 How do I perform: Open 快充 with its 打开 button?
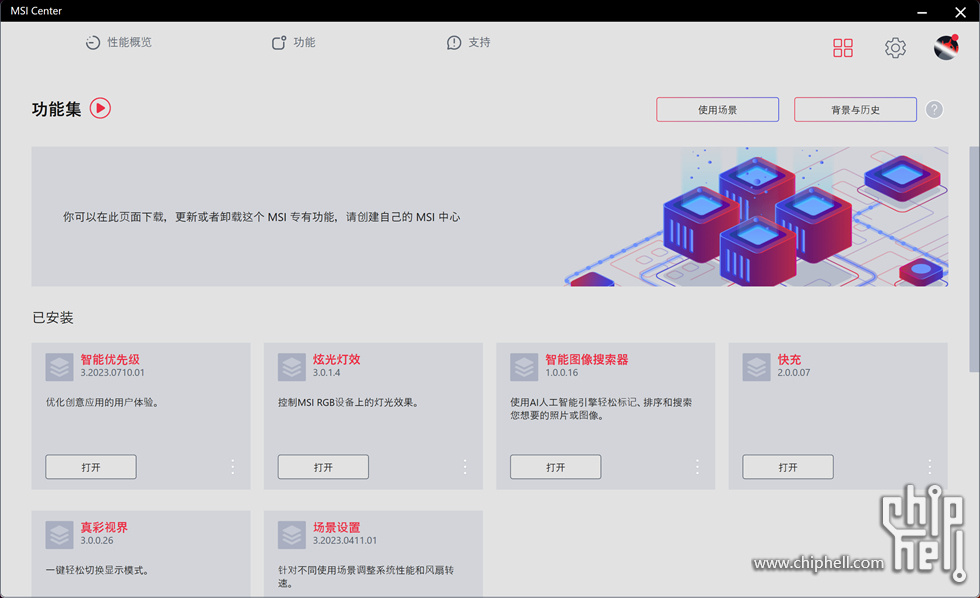click(788, 467)
